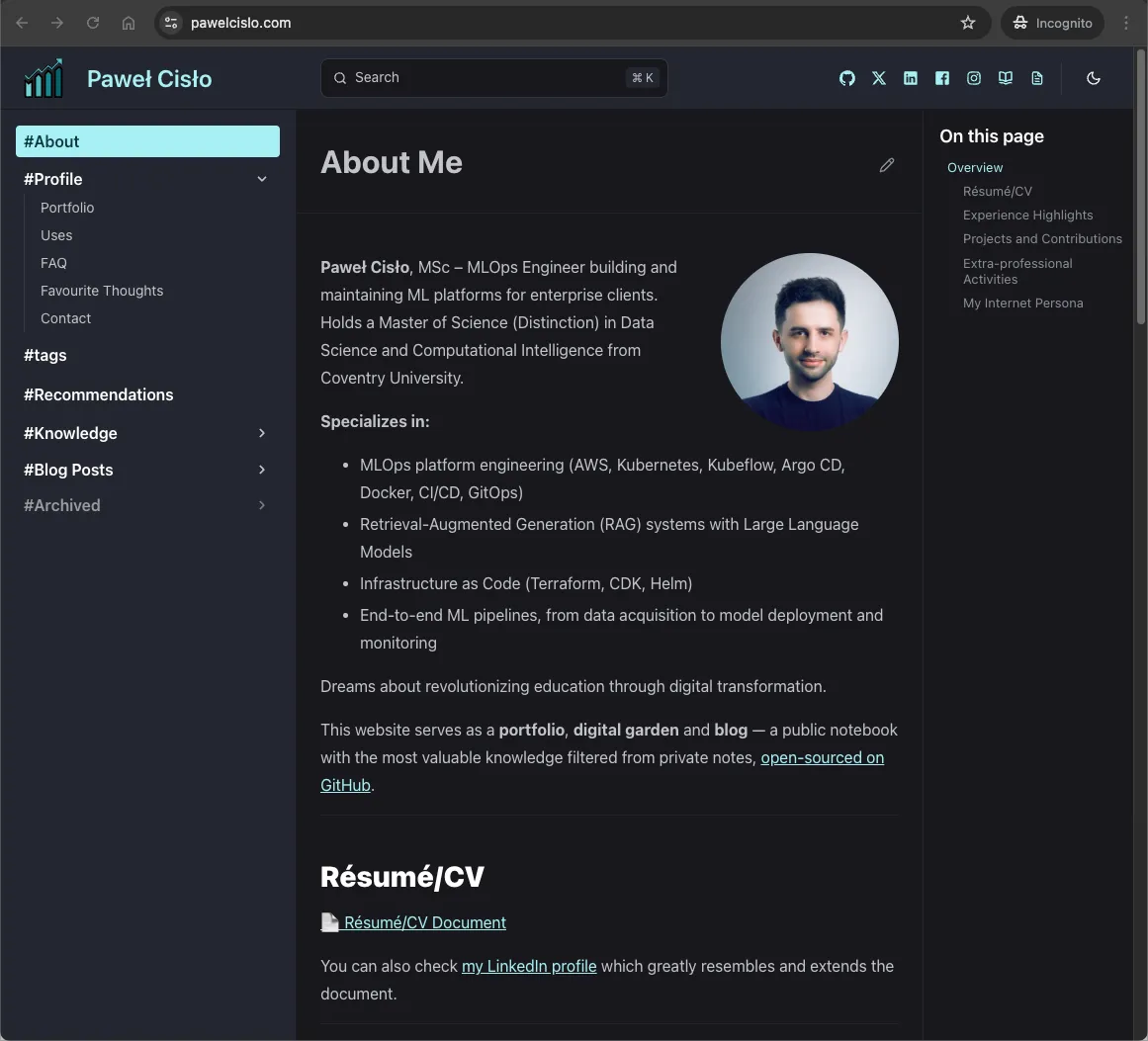Click the document file icon in header
The image size is (1148, 1041).
coord(1037,78)
